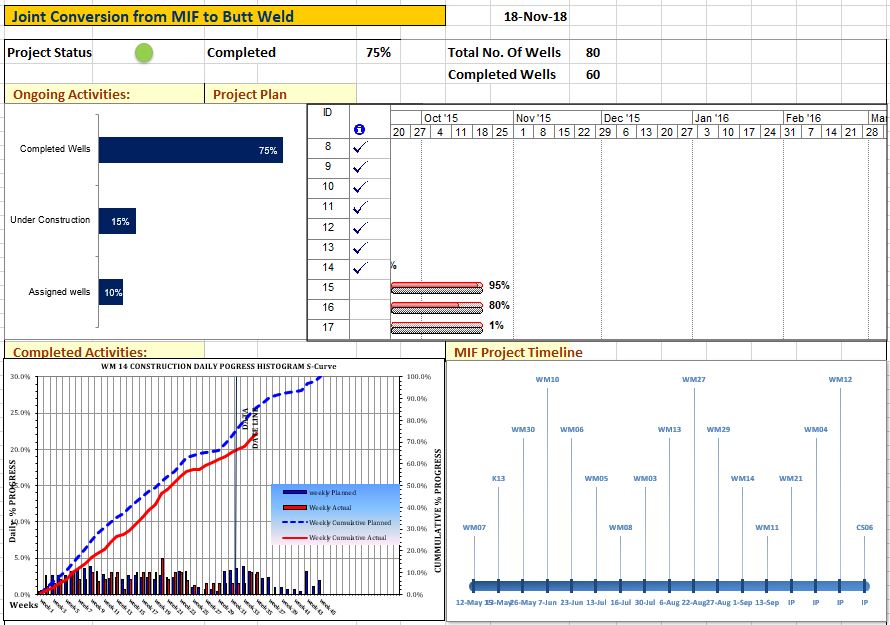Click the checkmark icon for ID 11
Image resolution: width=890 pixels, height=625 pixels.
(x=361, y=207)
